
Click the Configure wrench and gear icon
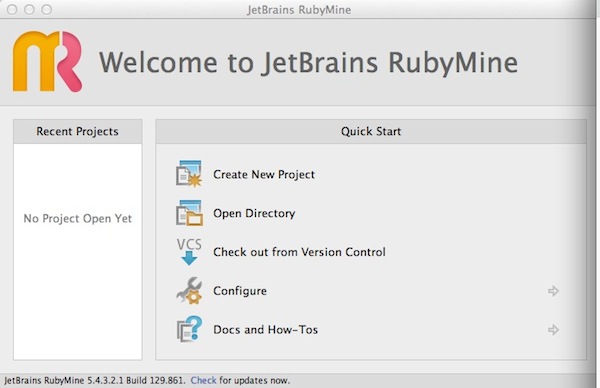[189, 290]
